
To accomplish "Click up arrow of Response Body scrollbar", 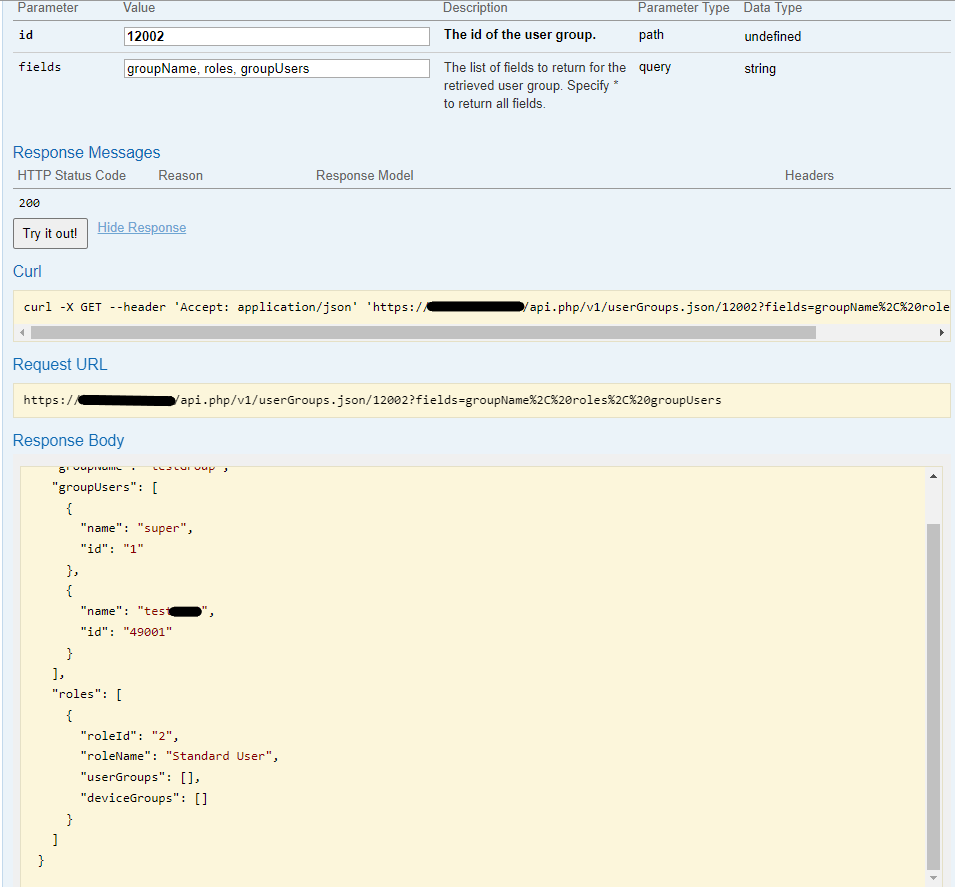I will (x=933, y=476).
